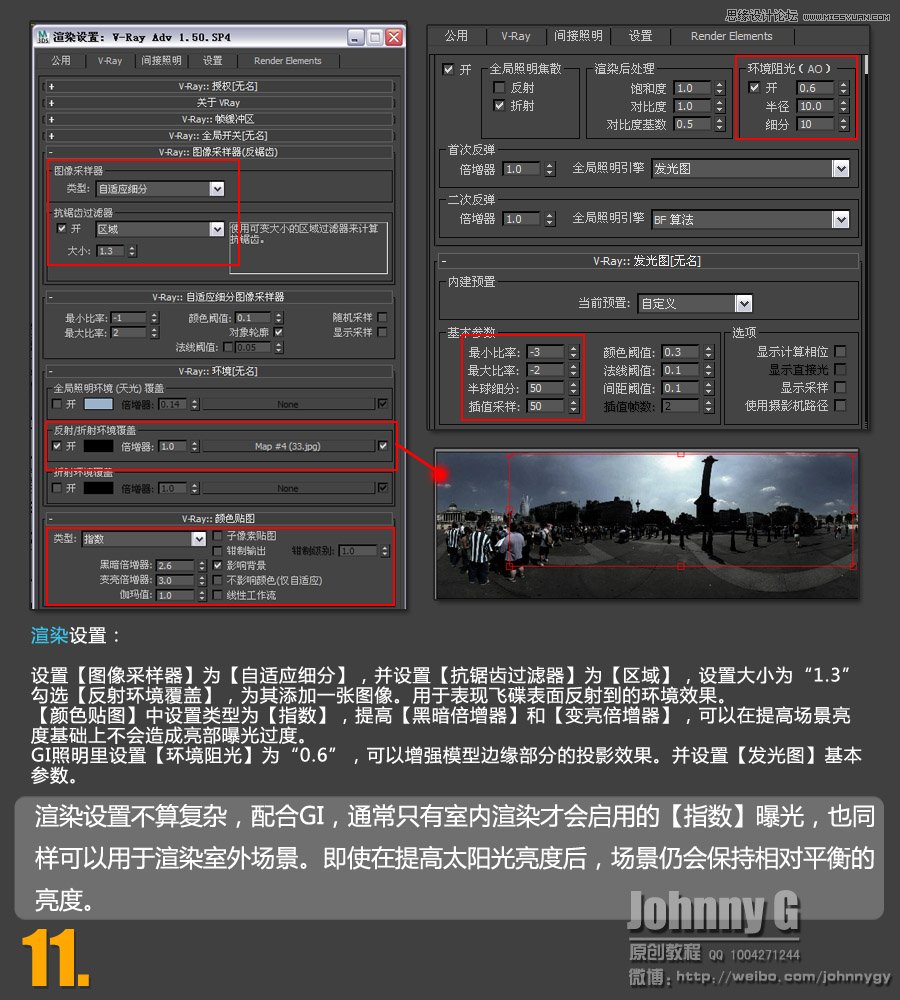Disable the 影响背景 checkbox
The width and height of the screenshot is (900, 1000).
pyautogui.click(x=217, y=564)
